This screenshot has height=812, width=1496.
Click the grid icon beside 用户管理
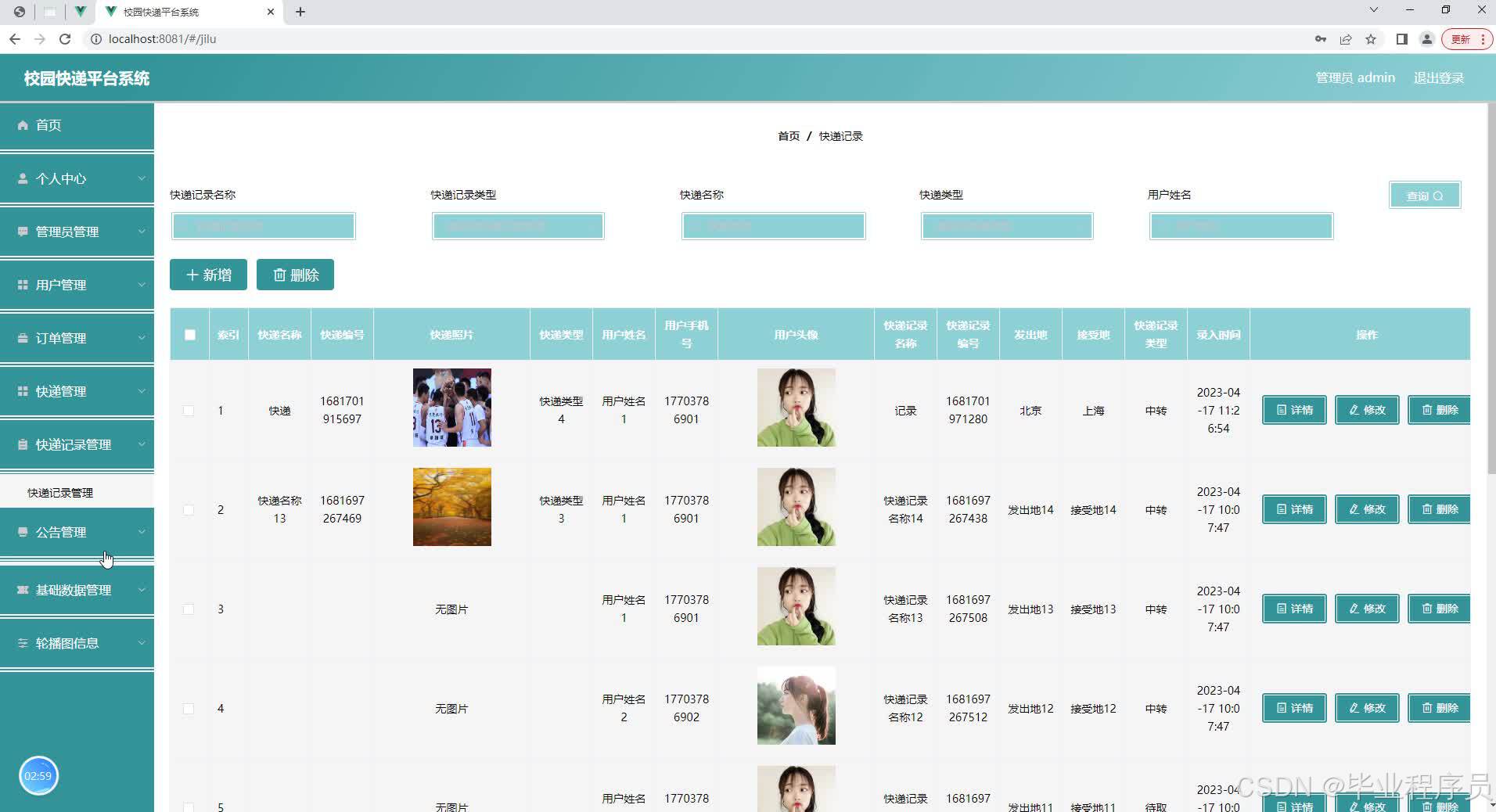(x=23, y=285)
